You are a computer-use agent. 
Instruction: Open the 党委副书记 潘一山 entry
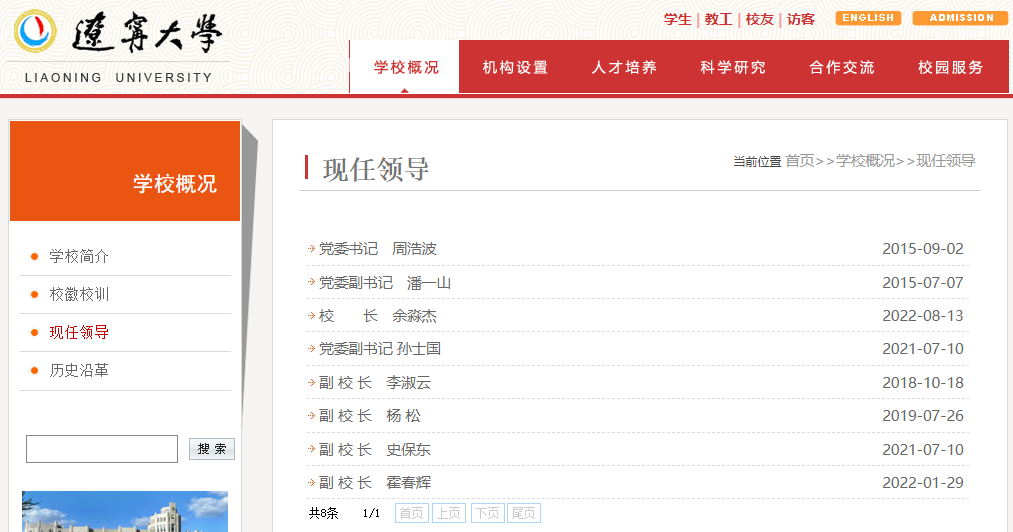pyautogui.click(x=385, y=282)
